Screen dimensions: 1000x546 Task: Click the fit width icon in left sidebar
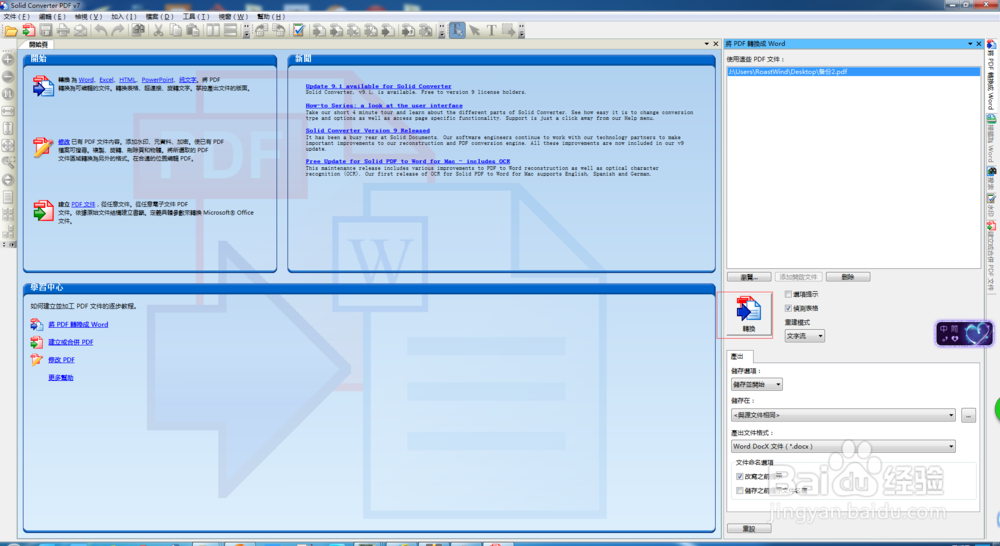(8, 111)
